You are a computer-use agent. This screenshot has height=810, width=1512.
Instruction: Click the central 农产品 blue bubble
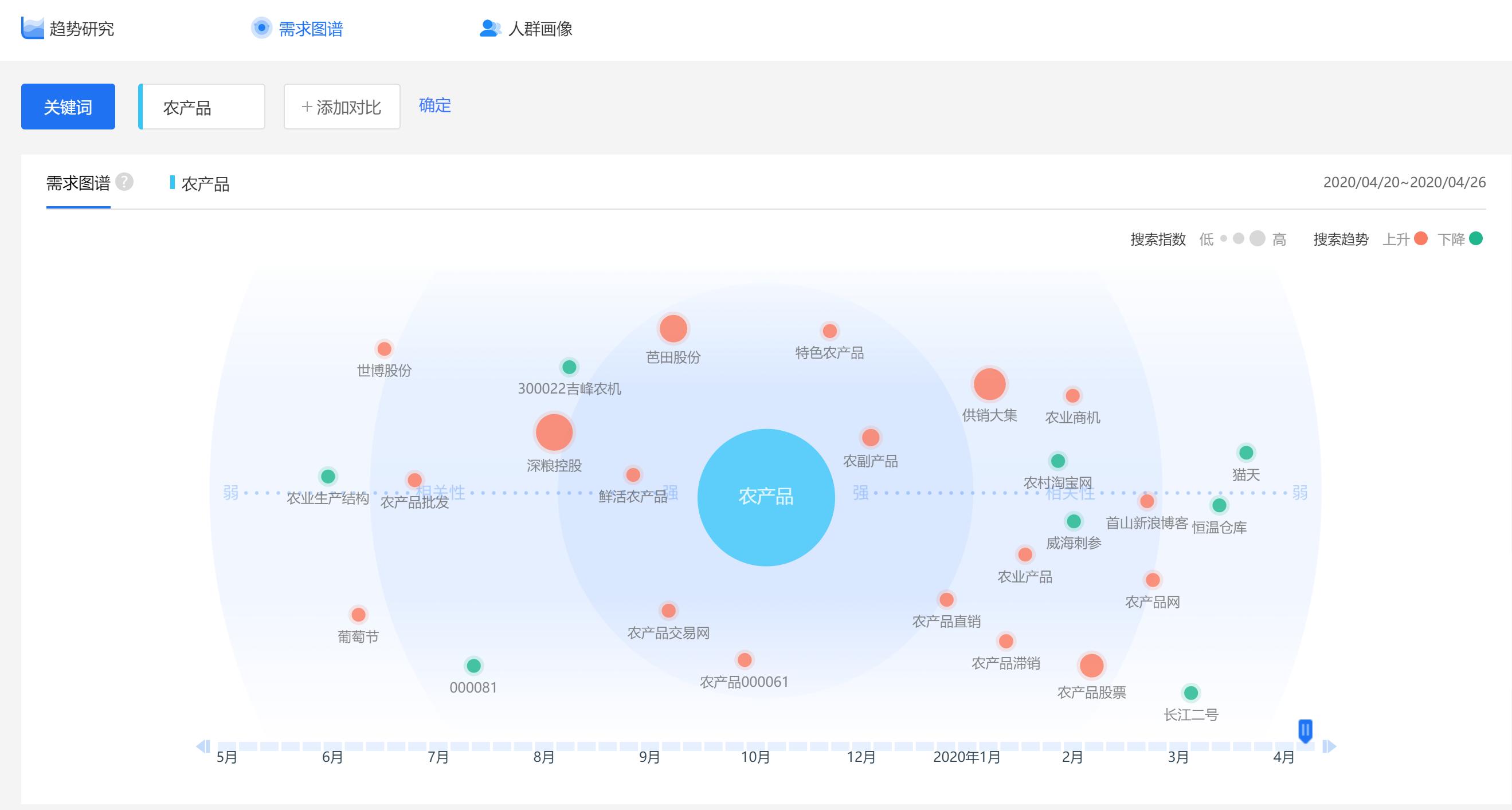coord(766,497)
